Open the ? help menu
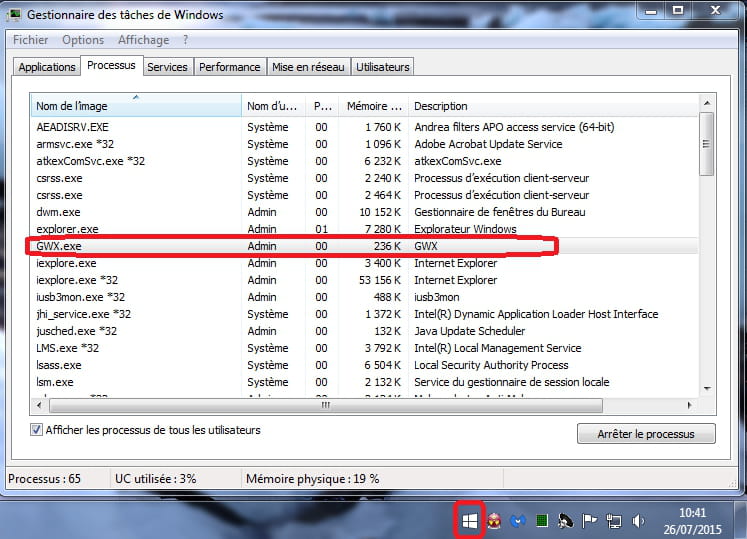The height and width of the screenshot is (539, 747). click(x=185, y=40)
